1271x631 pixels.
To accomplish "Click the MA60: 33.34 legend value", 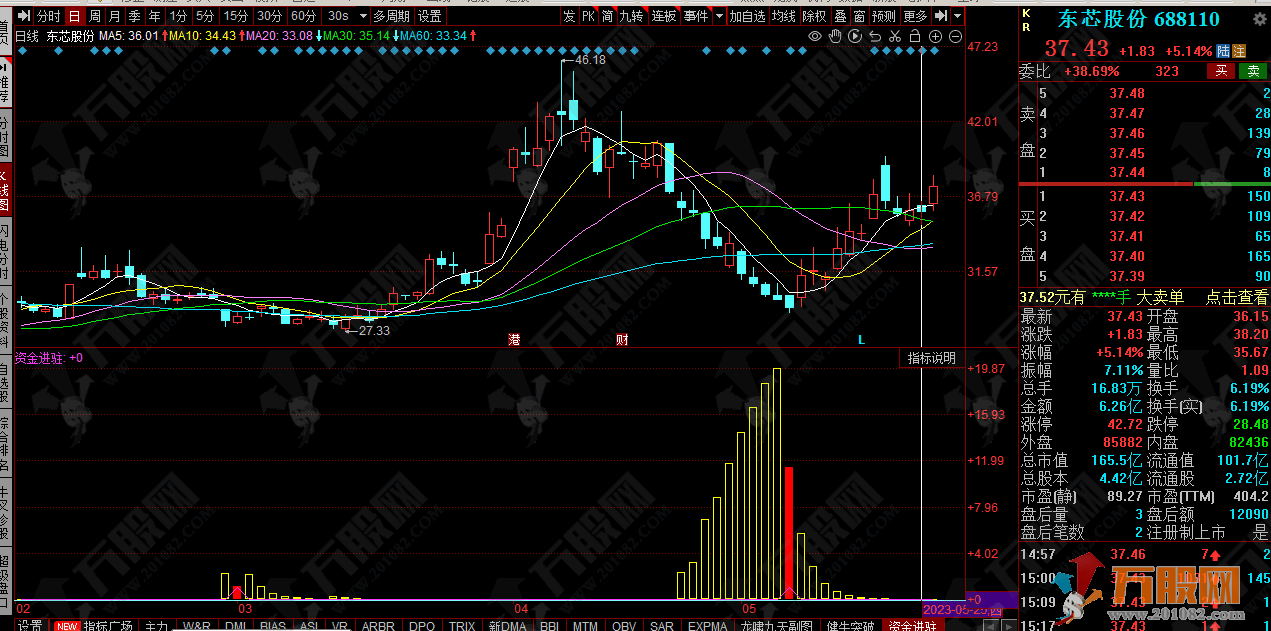I will click(433, 36).
